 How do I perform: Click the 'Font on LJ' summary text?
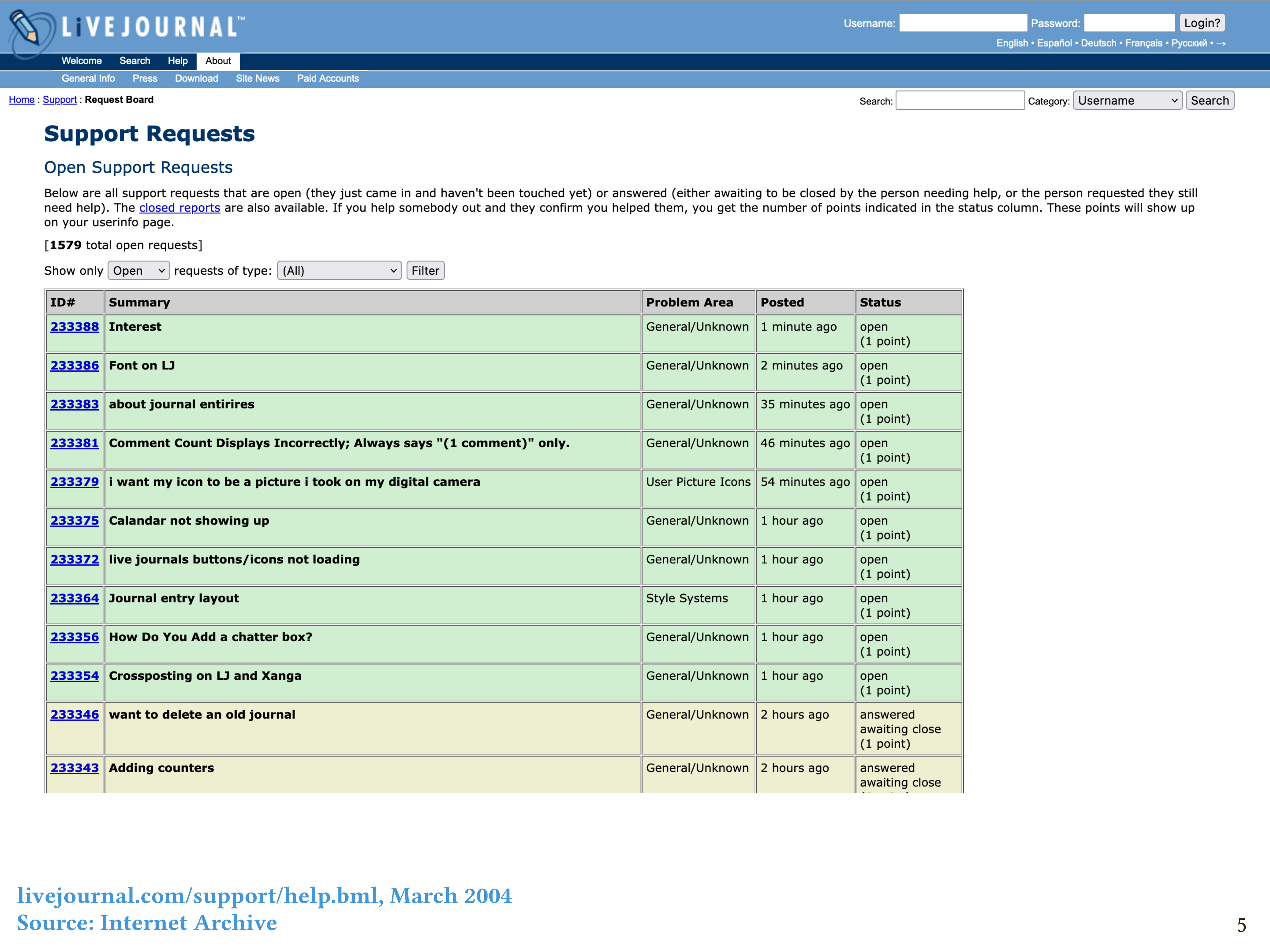point(142,366)
